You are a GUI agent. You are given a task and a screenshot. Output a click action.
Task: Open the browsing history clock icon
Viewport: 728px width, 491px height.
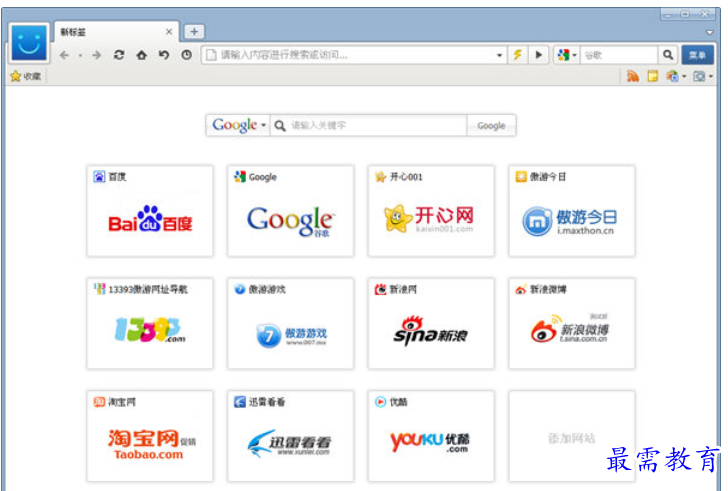186,55
